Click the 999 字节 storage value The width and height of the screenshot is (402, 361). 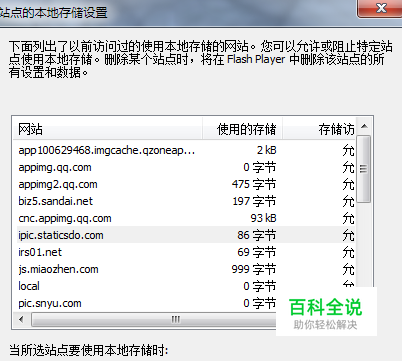pos(254,269)
